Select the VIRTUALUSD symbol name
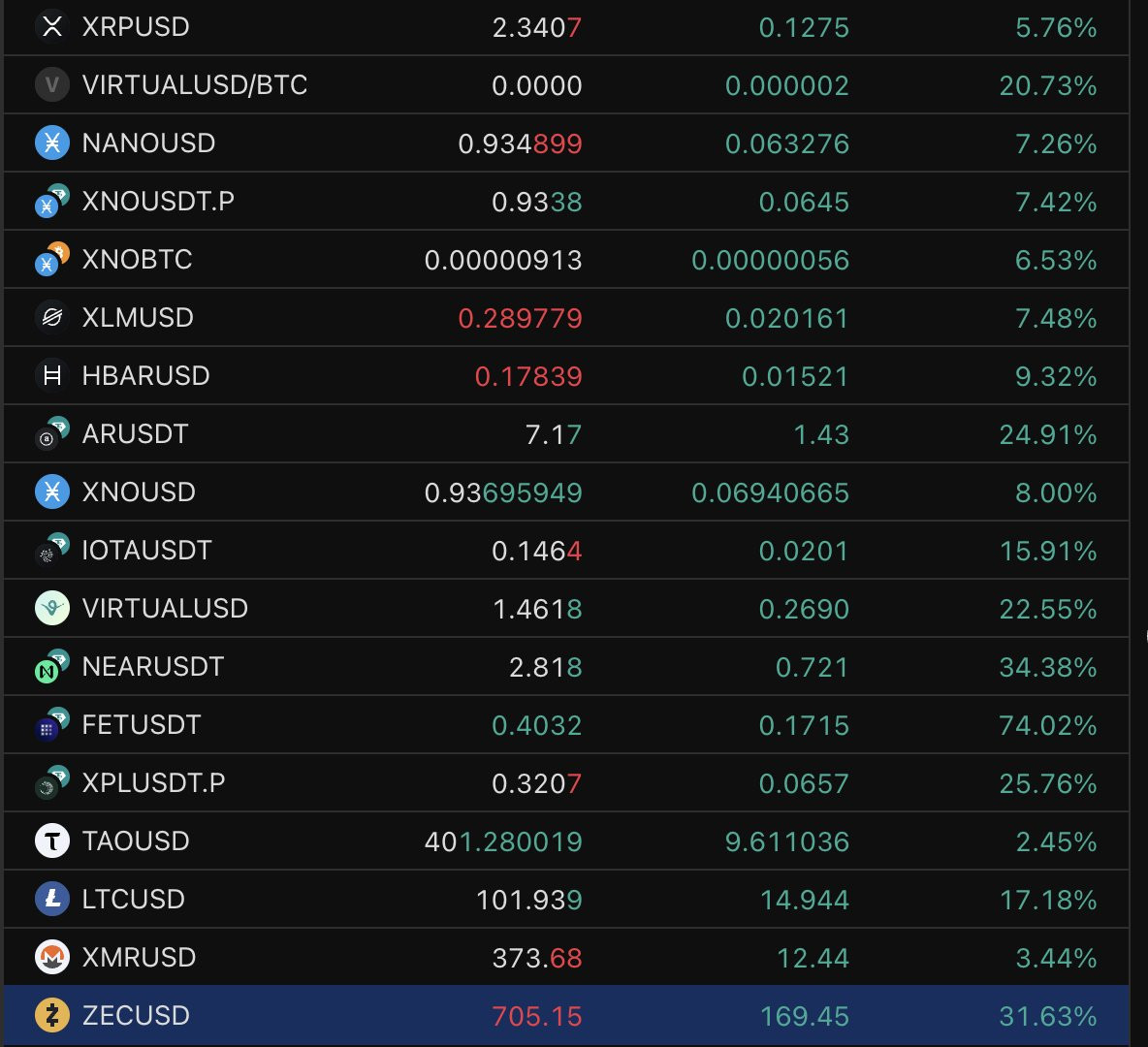The image size is (1148, 1047). tap(165, 609)
